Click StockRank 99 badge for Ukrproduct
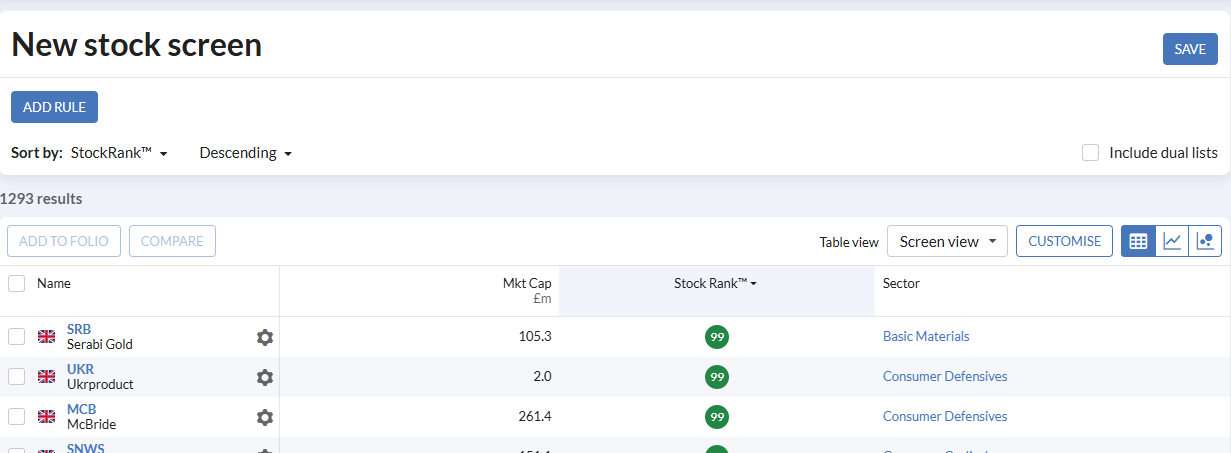1231x453 pixels. 716,377
